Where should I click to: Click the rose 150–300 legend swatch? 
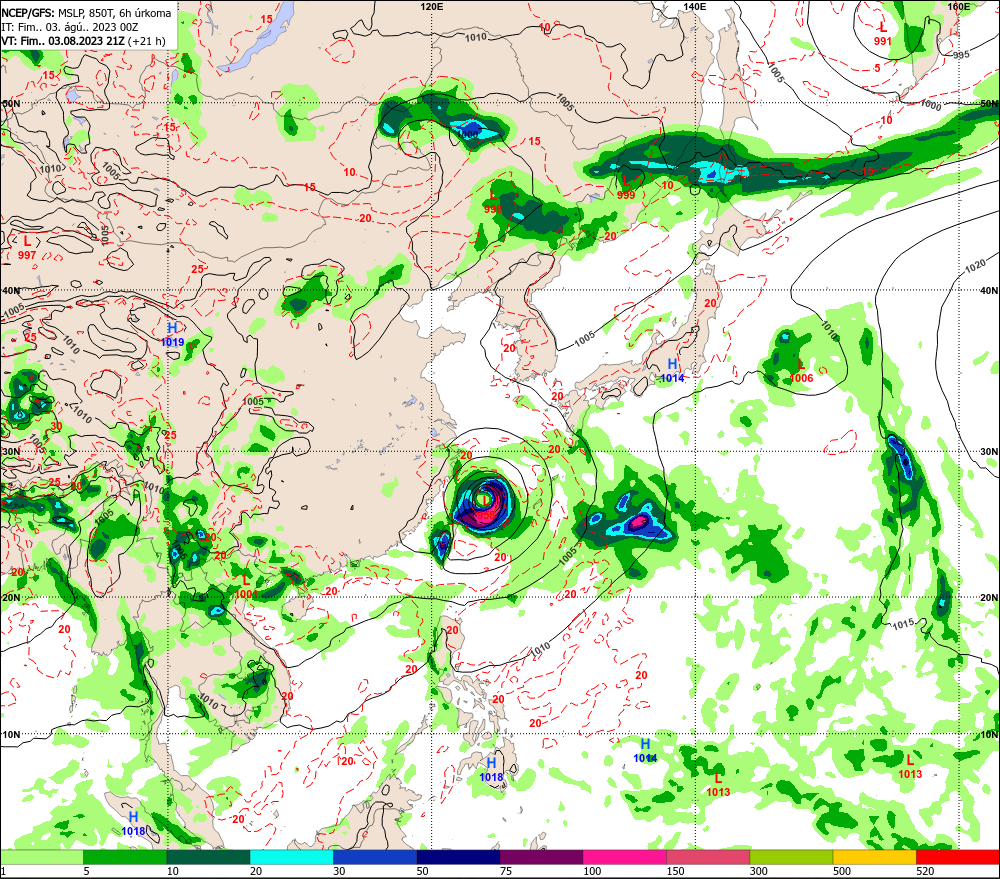708,857
